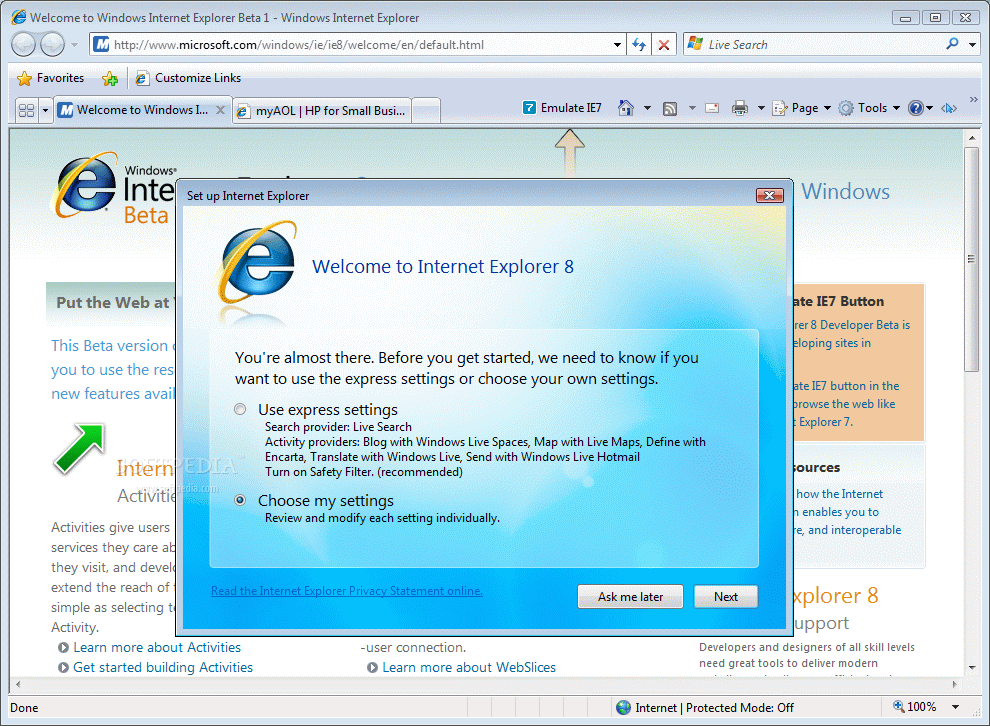Image resolution: width=990 pixels, height=726 pixels.
Task: Click the Emulate IE7 toolbar button
Action: [563, 108]
